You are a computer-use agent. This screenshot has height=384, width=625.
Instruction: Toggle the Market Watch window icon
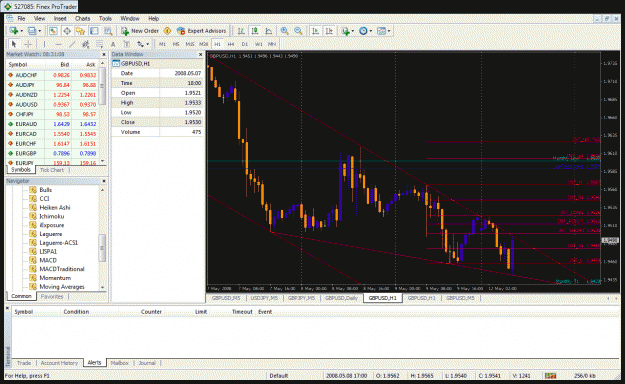coord(53,31)
